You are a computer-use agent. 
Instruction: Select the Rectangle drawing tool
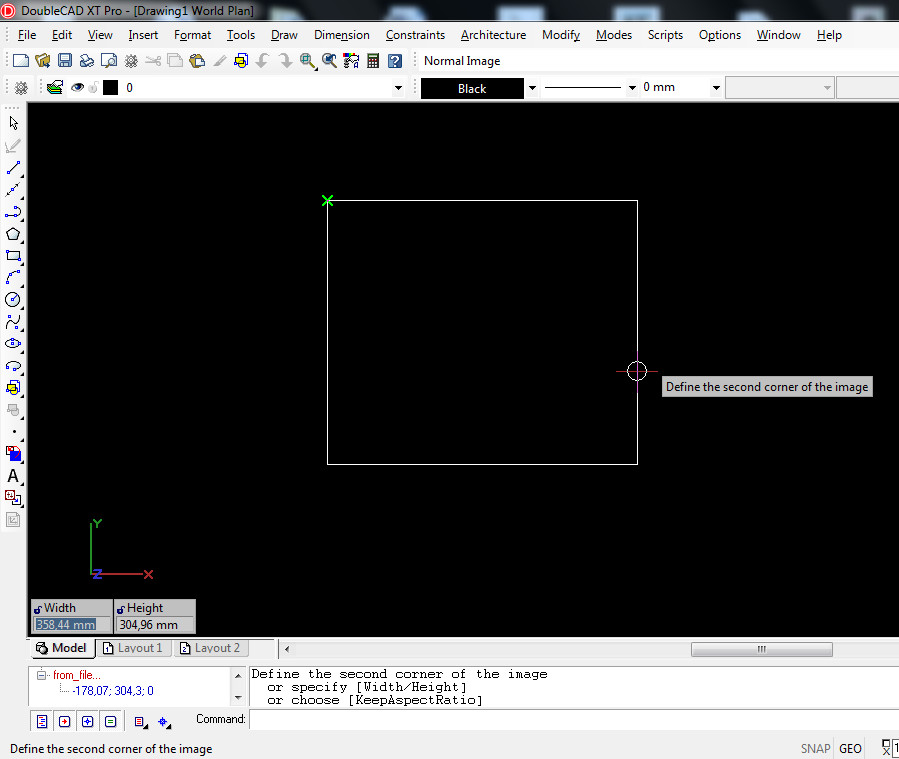tap(13, 256)
